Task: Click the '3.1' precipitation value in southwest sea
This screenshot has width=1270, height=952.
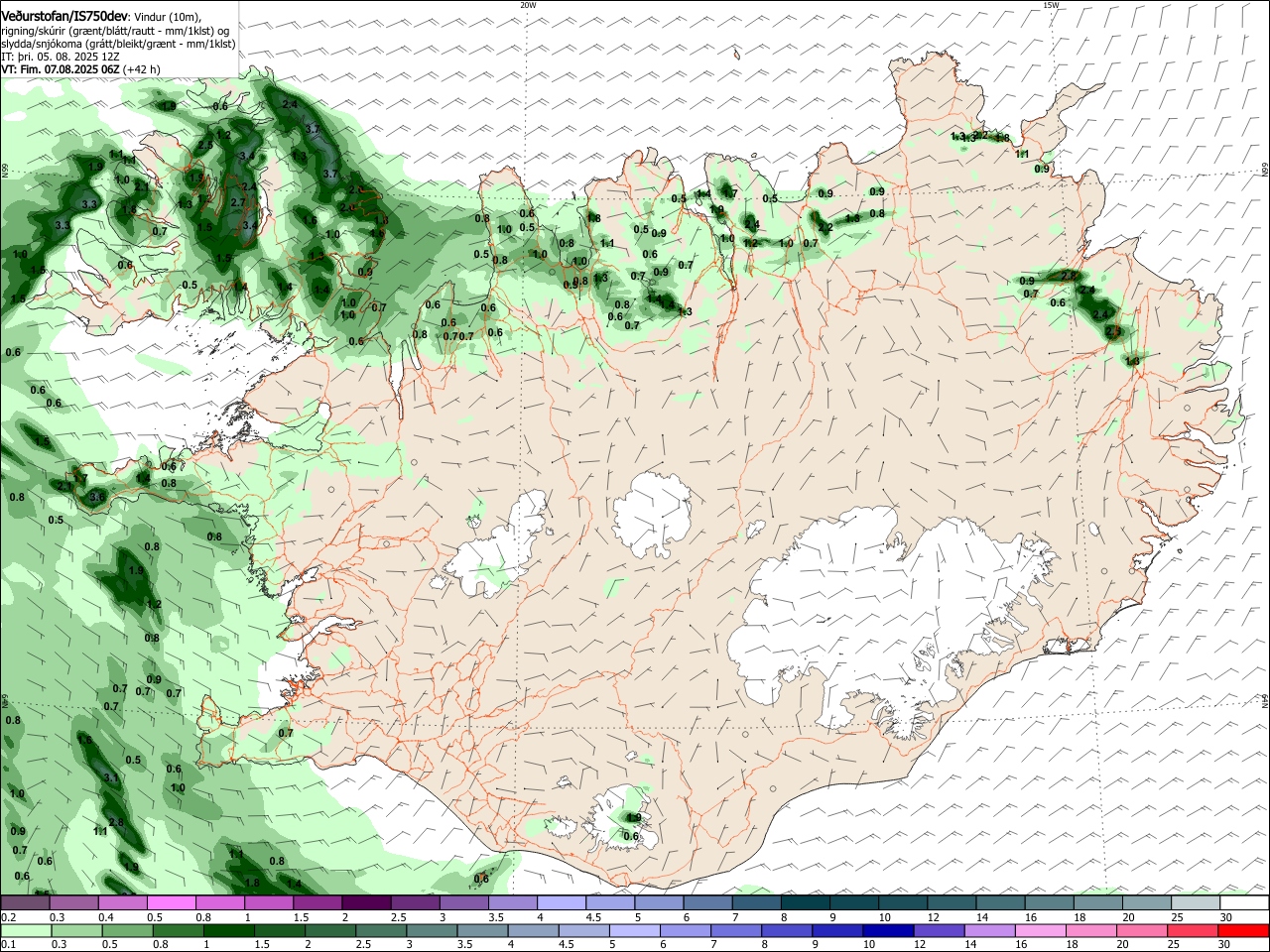Action: tap(111, 778)
